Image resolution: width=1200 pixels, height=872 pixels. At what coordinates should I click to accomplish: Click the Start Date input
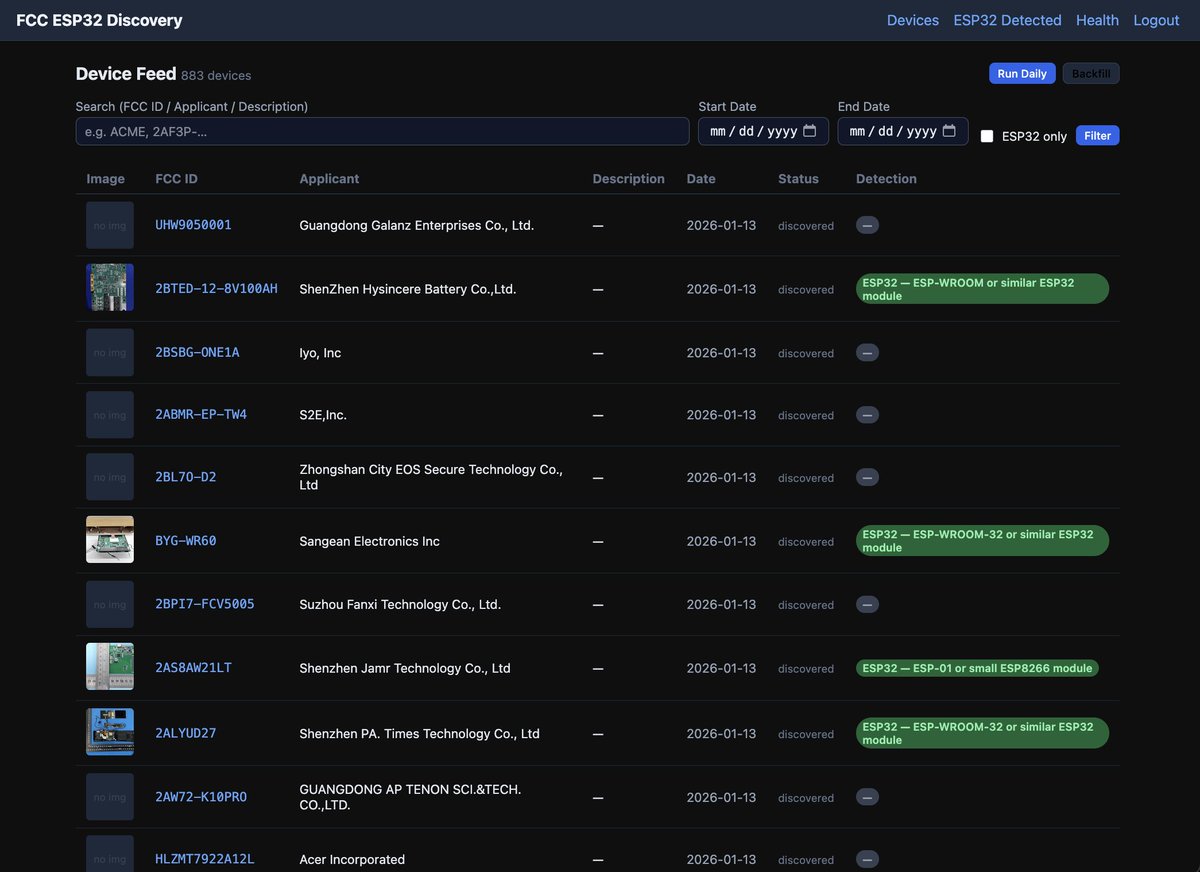(x=763, y=131)
